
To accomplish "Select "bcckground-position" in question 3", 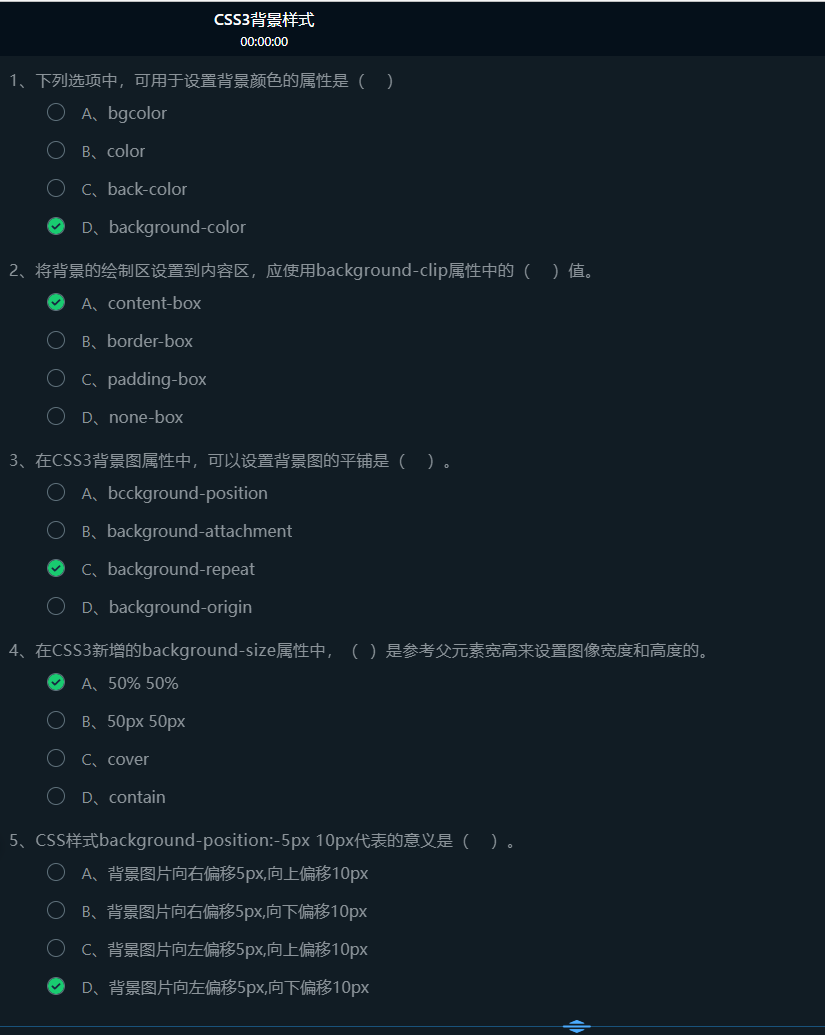I will (x=56, y=492).
